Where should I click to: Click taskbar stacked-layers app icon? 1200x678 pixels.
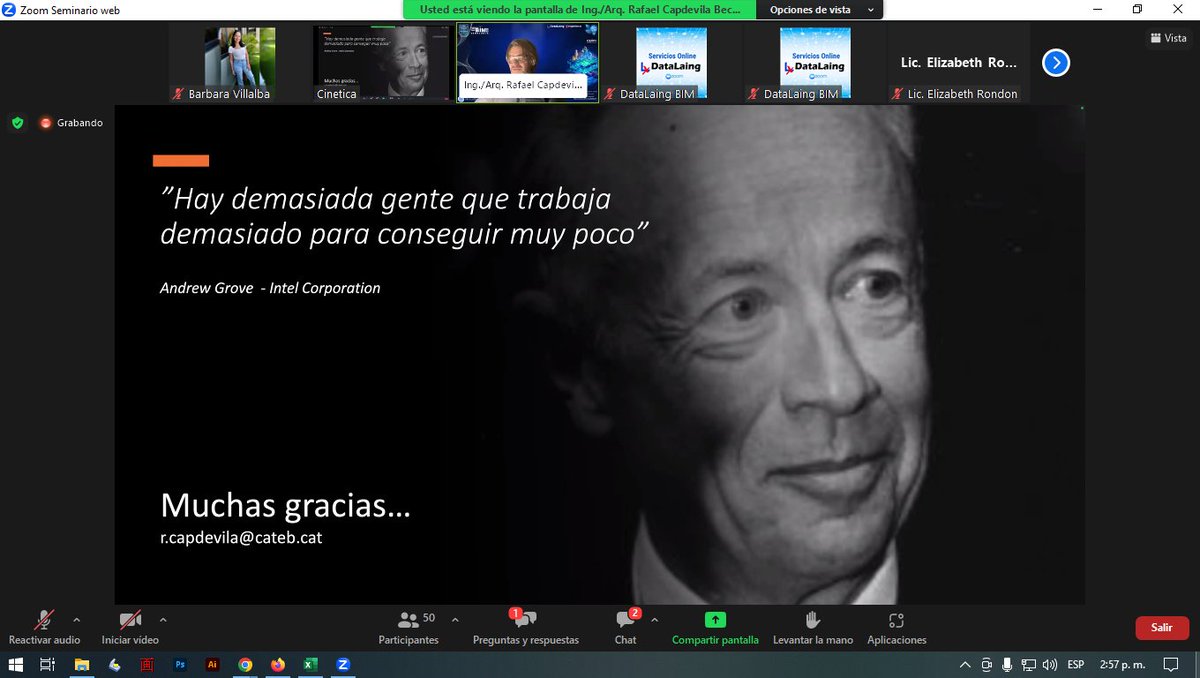tap(114, 664)
